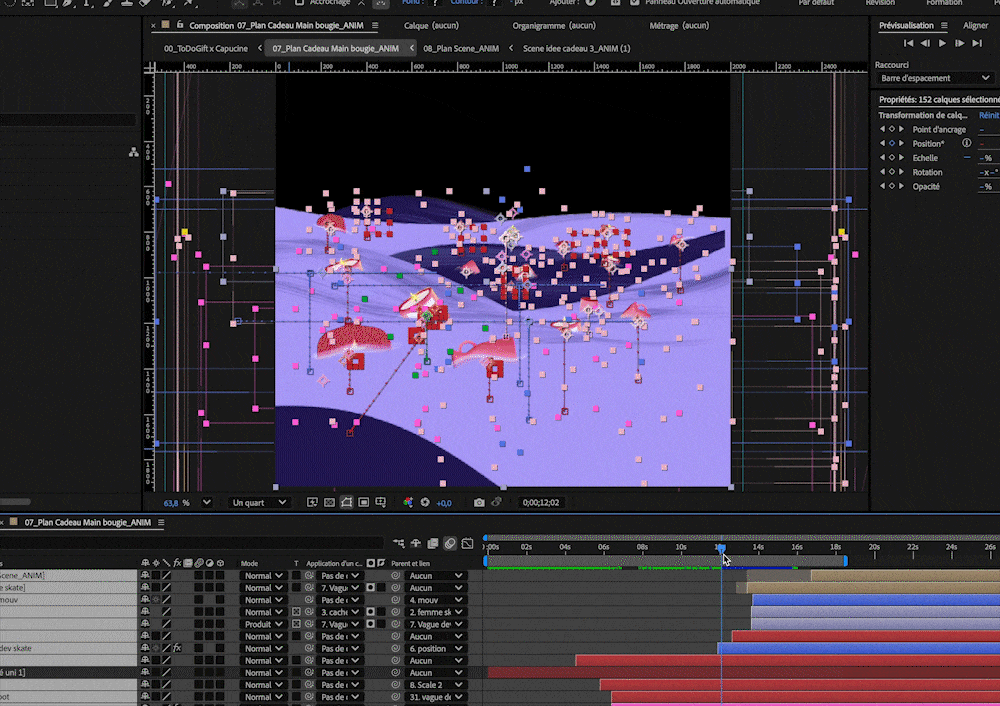The width and height of the screenshot is (1000, 706).
Task: Change the blend mode of the Produit layer
Action: pyautogui.click(x=262, y=624)
